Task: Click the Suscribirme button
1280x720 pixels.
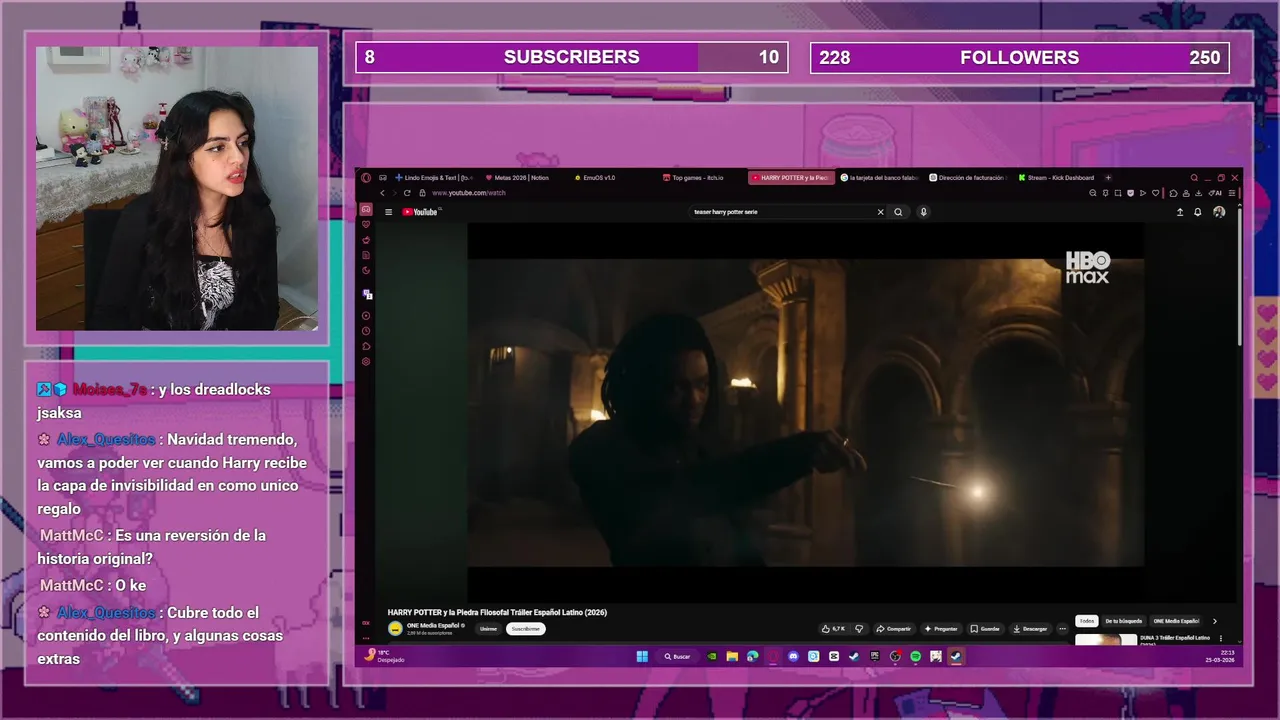Action: 526,629
